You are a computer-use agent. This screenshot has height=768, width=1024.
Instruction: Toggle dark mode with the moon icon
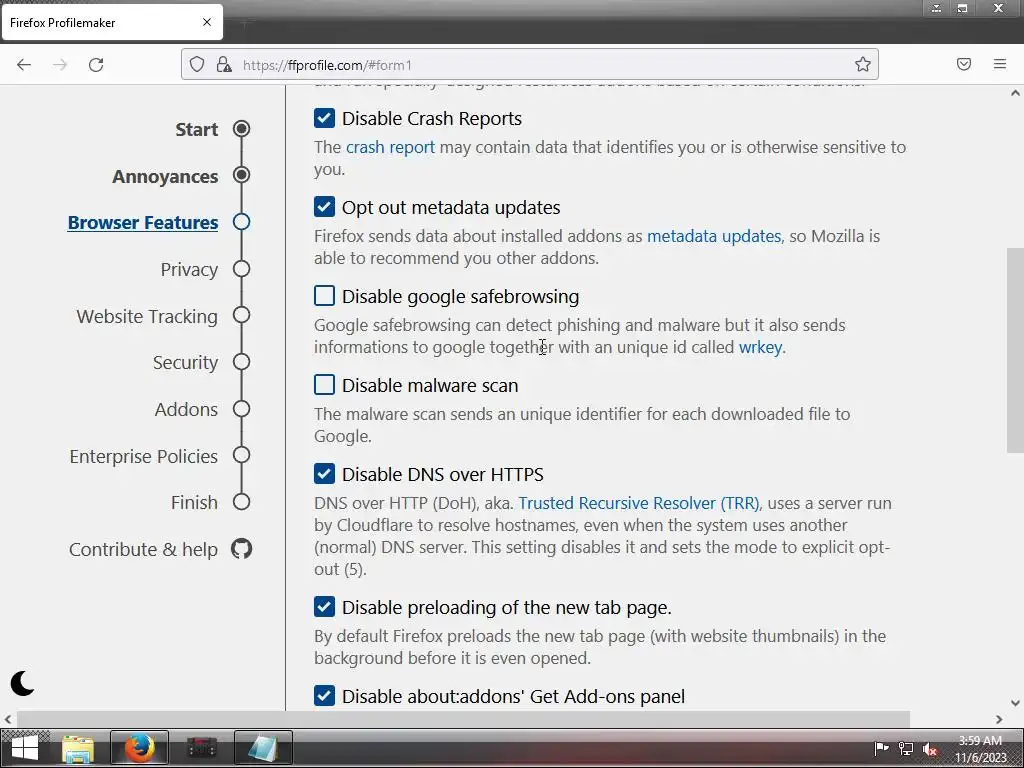(x=22, y=683)
